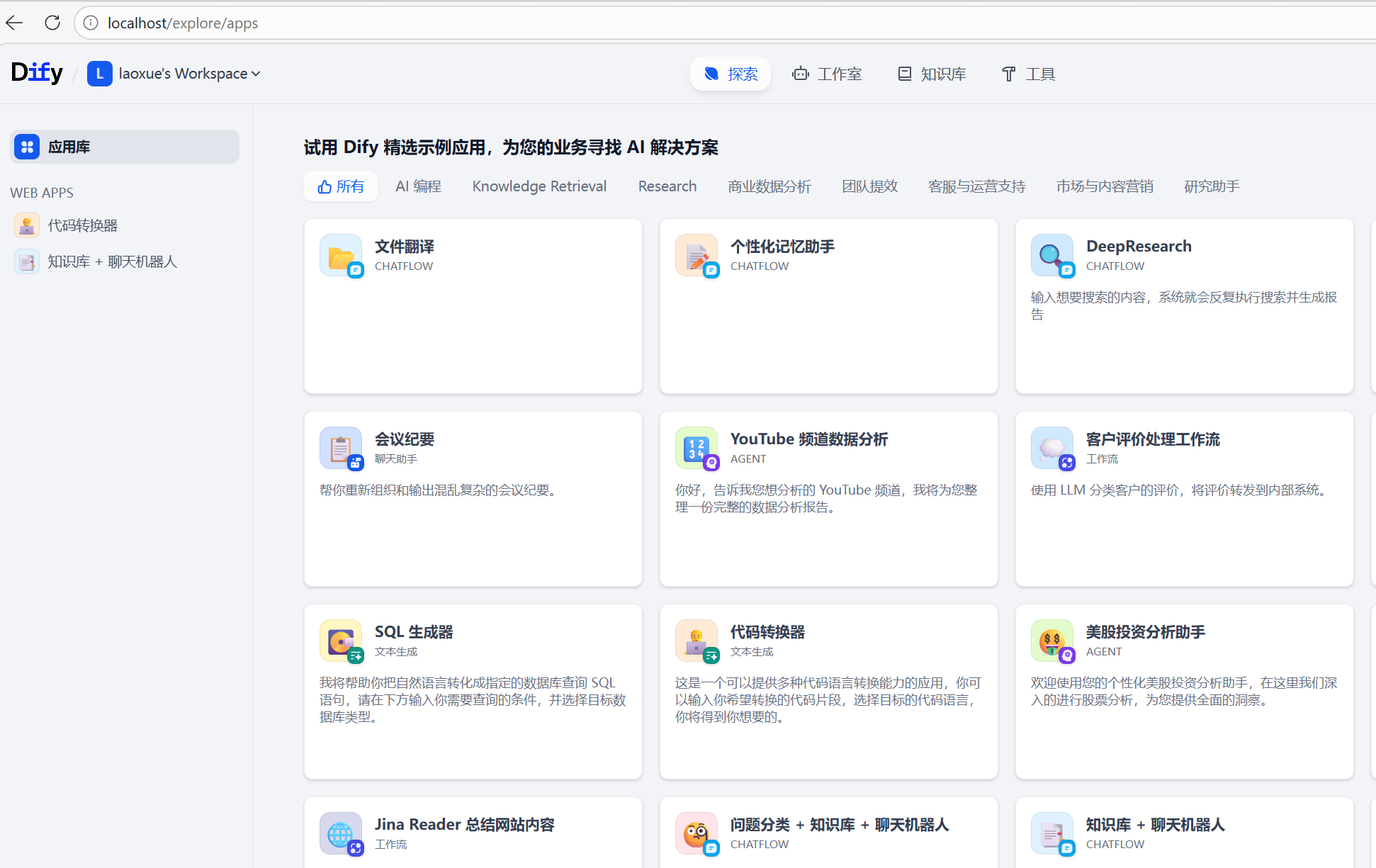Go to the 工具 tab
This screenshot has height=868, width=1376.
(x=1028, y=74)
